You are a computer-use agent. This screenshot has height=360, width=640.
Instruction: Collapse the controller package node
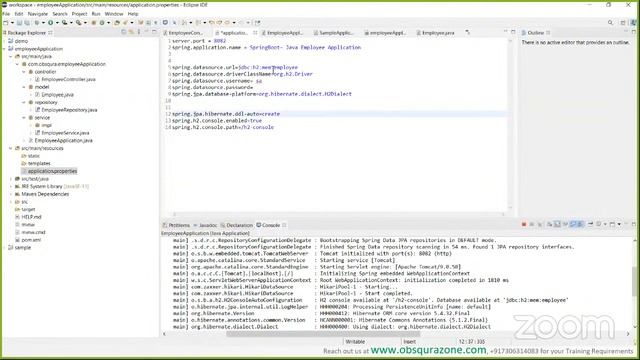coord(24,72)
